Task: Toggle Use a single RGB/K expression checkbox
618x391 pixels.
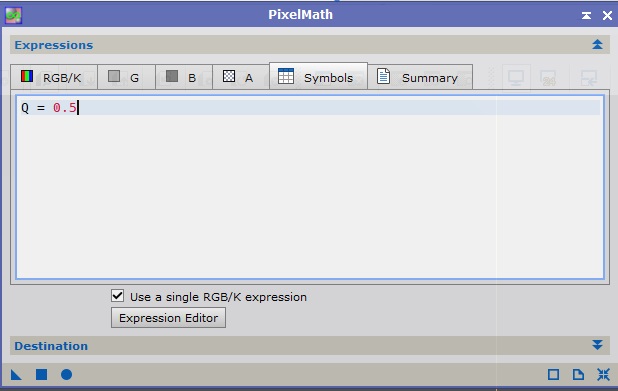Action: (117, 296)
